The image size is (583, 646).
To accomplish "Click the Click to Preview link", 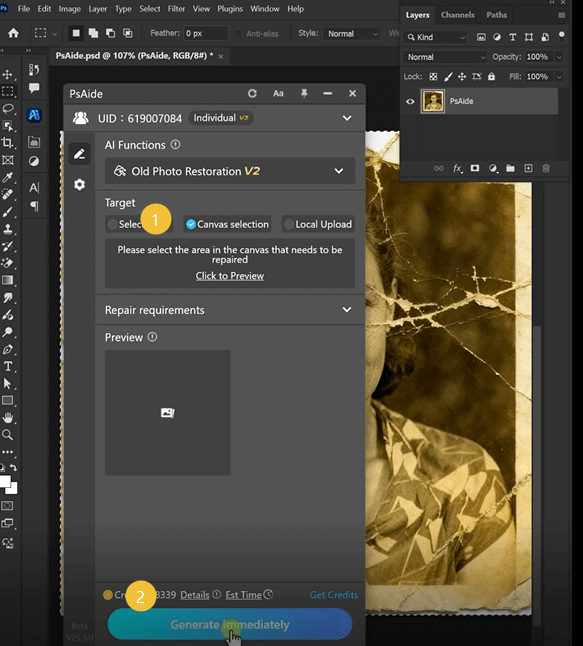I will (x=229, y=276).
